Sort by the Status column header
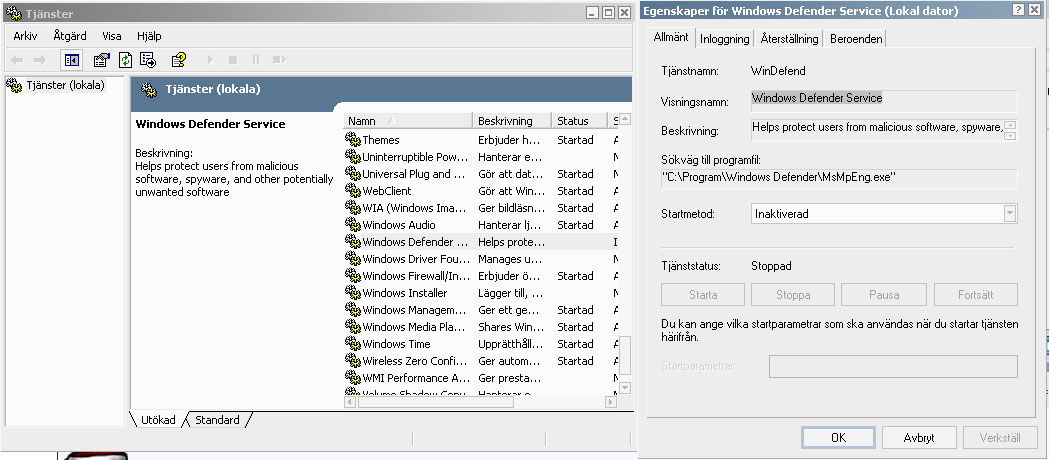Viewport: 1049px width, 460px height. click(x=579, y=121)
